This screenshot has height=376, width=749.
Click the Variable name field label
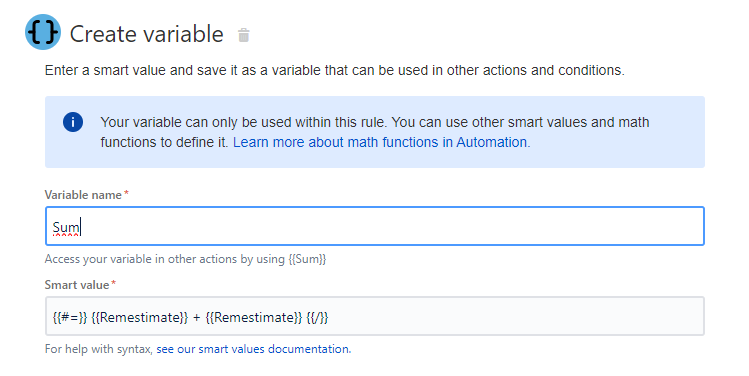tap(83, 195)
